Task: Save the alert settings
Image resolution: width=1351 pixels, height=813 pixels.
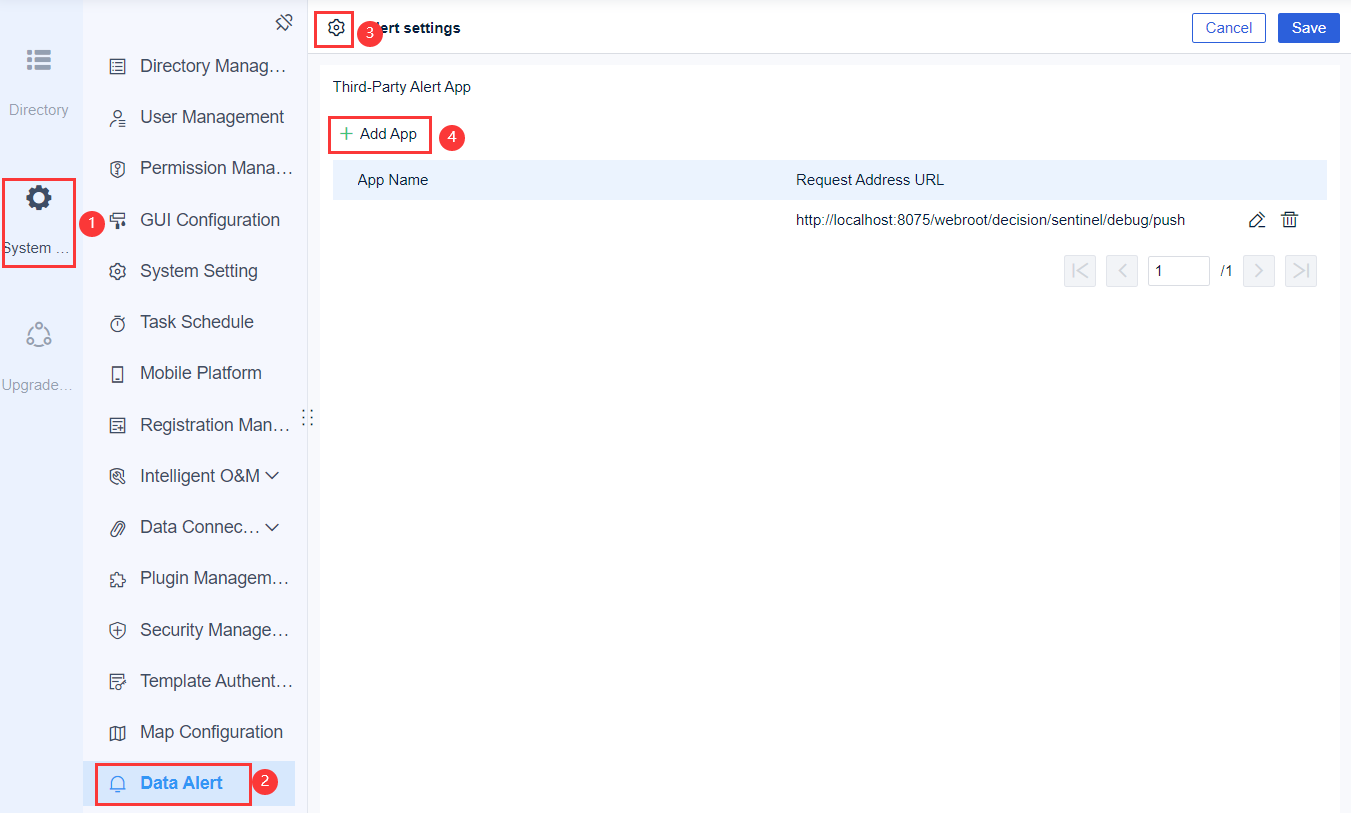Action: click(1308, 28)
